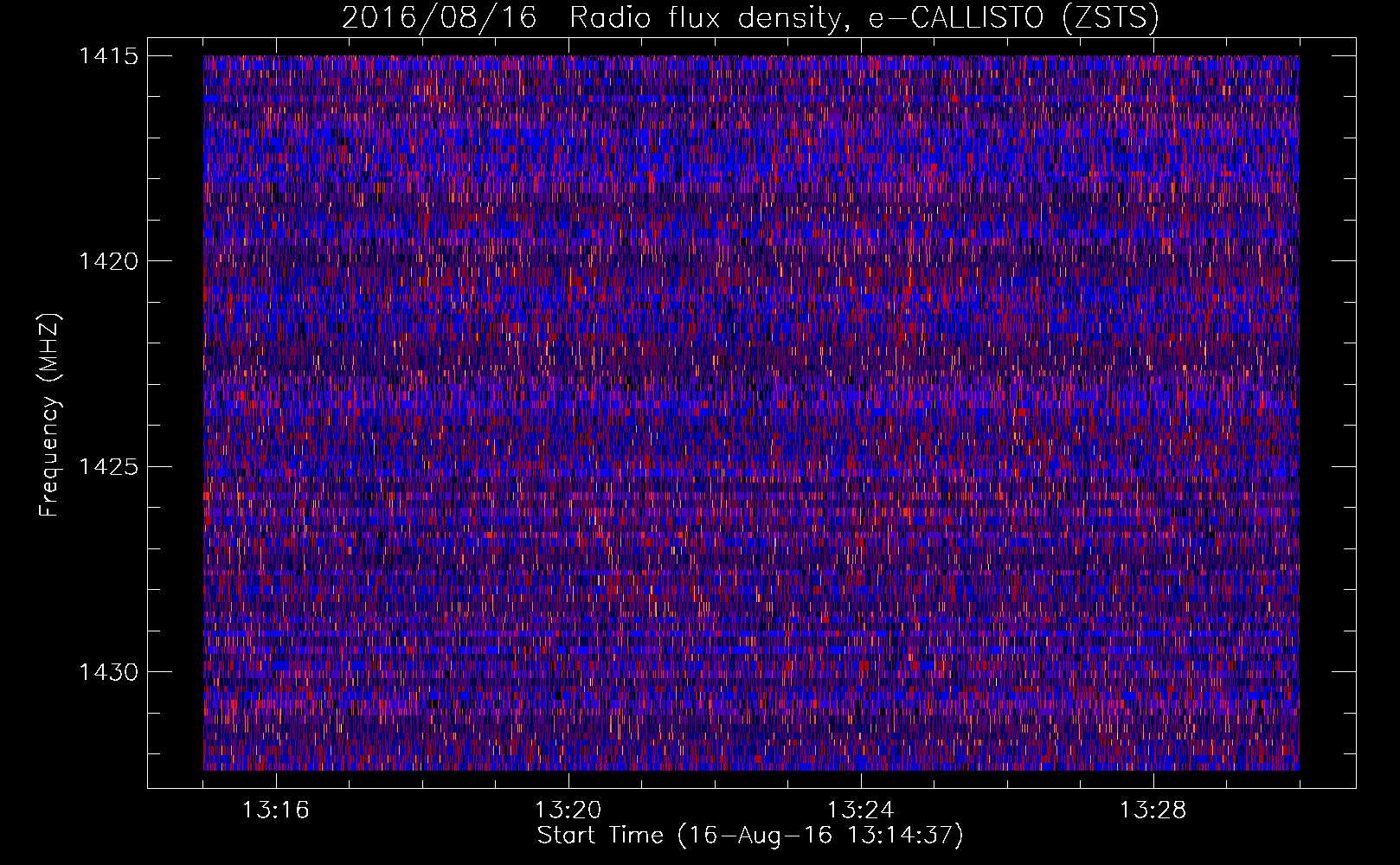
Task: Click the 13:16 time tick label
Action: pos(275,811)
